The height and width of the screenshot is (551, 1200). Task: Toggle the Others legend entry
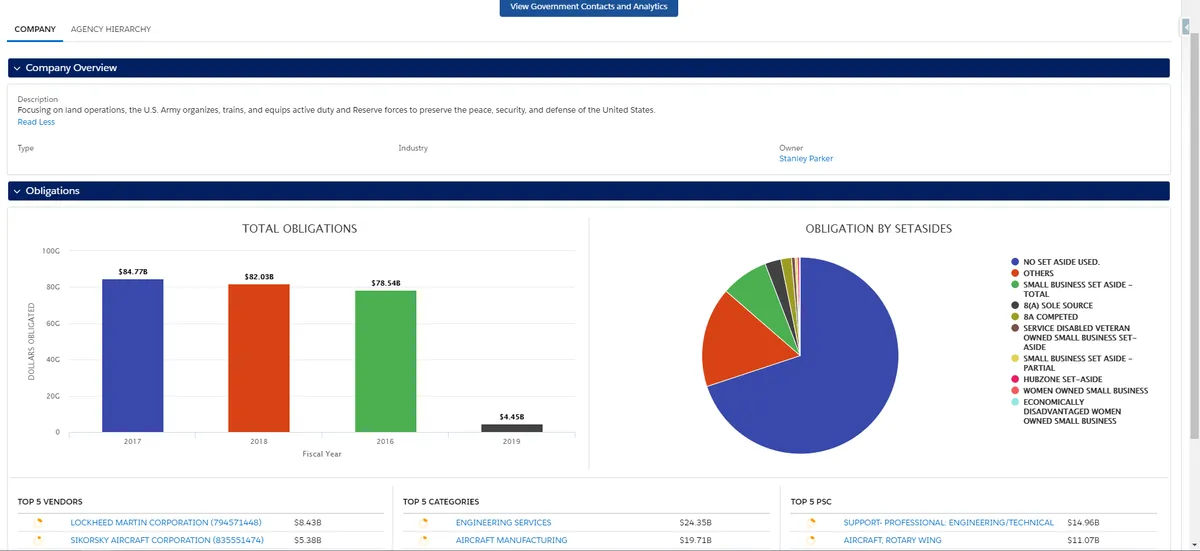pyautogui.click(x=1033, y=273)
